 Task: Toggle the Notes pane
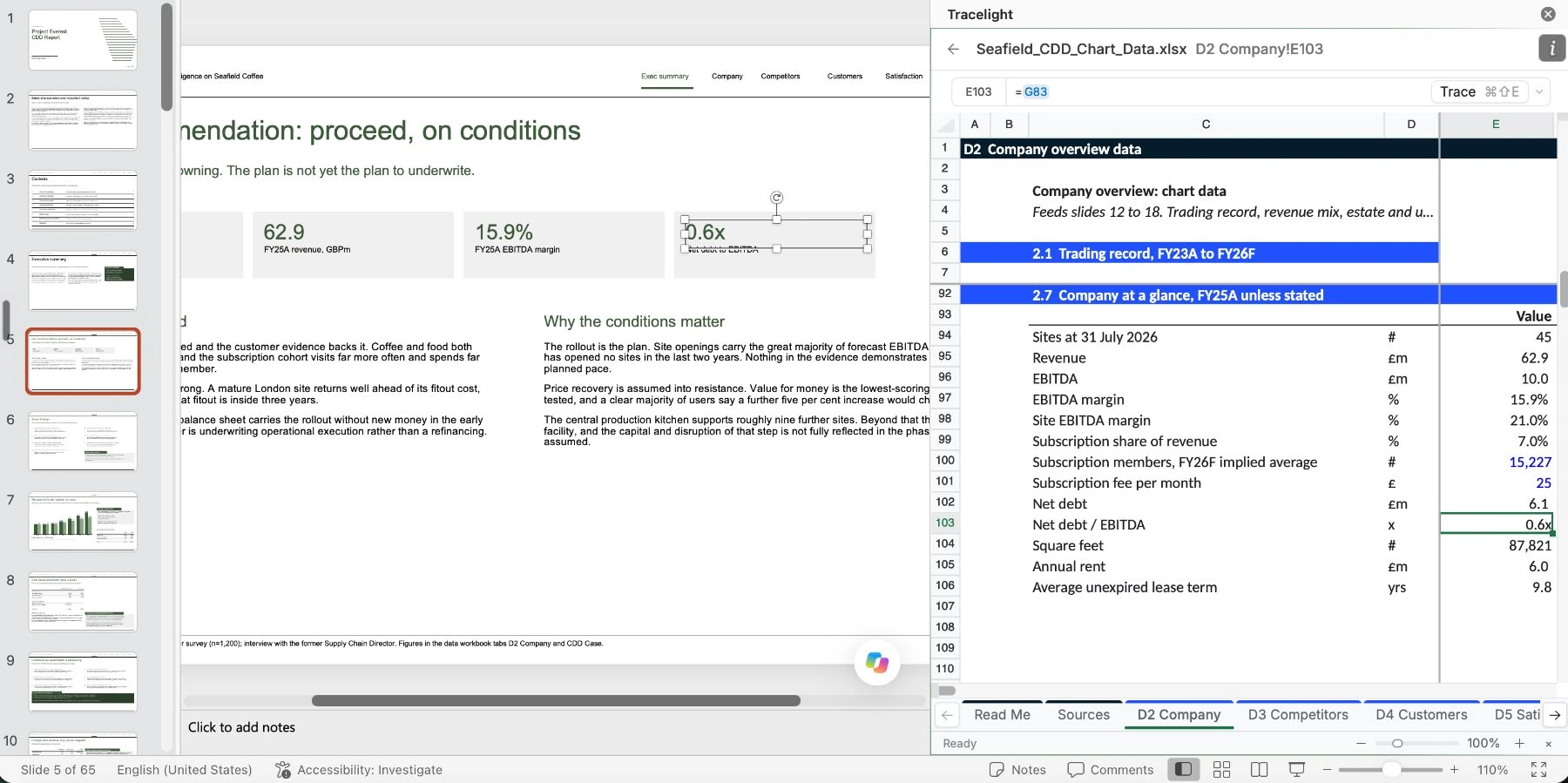1017,770
